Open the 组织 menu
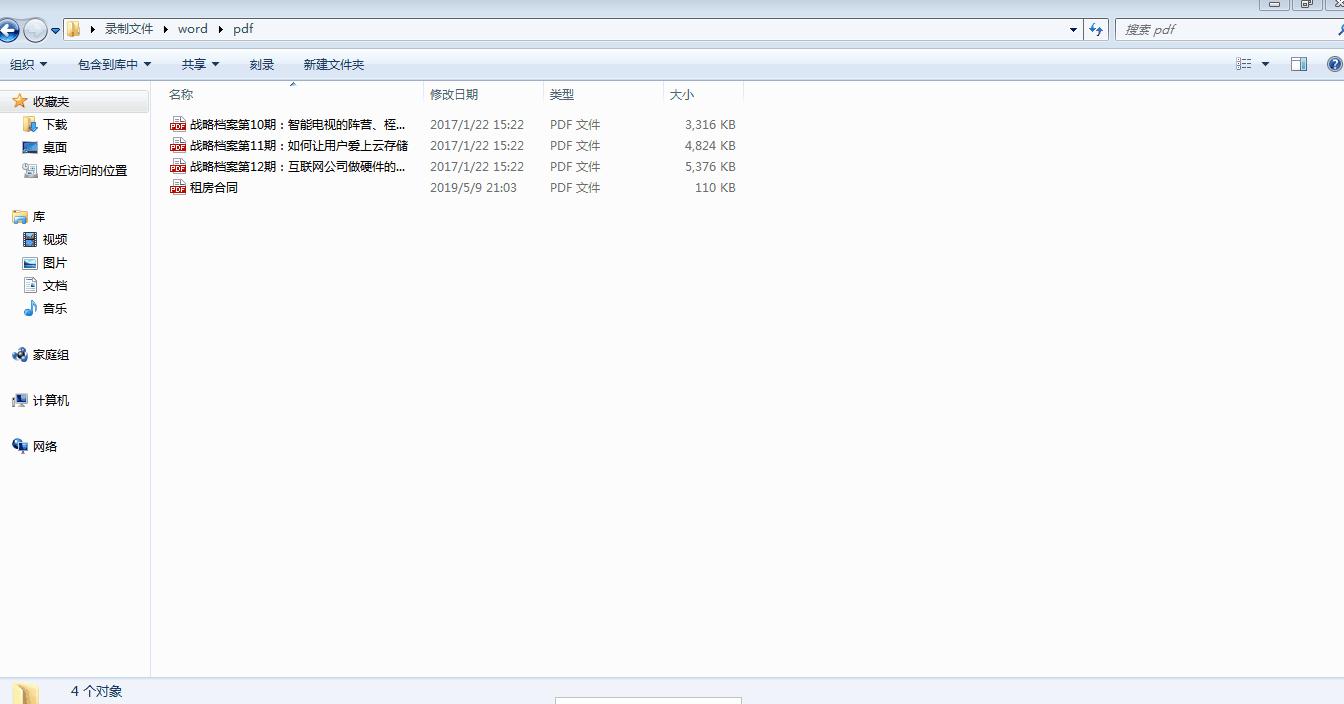This screenshot has width=1344, height=704. [28, 64]
